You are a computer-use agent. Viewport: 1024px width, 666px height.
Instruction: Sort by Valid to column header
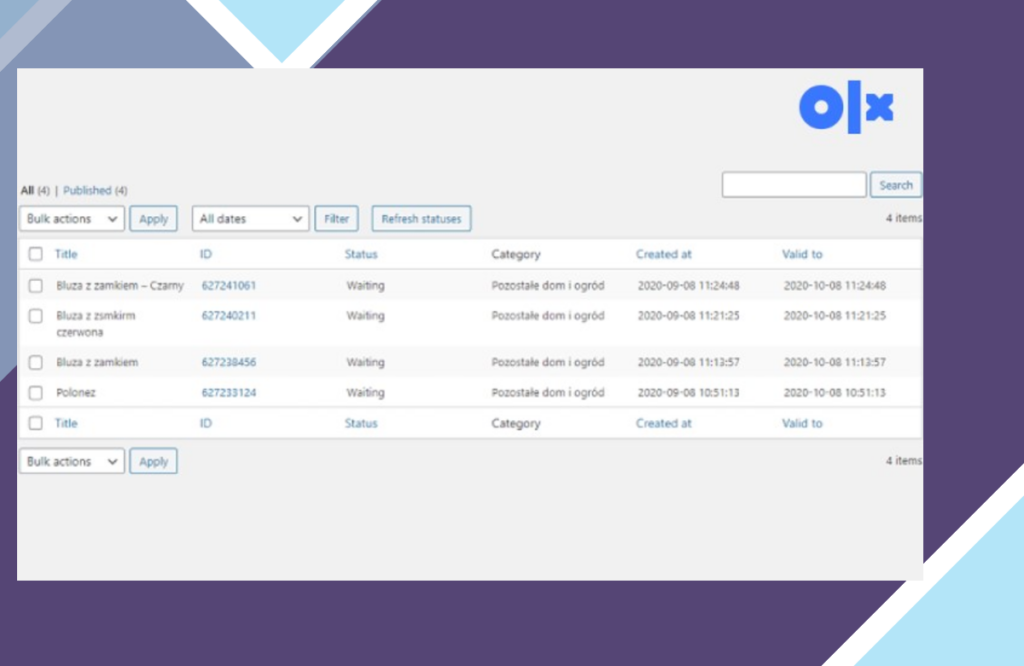click(802, 254)
